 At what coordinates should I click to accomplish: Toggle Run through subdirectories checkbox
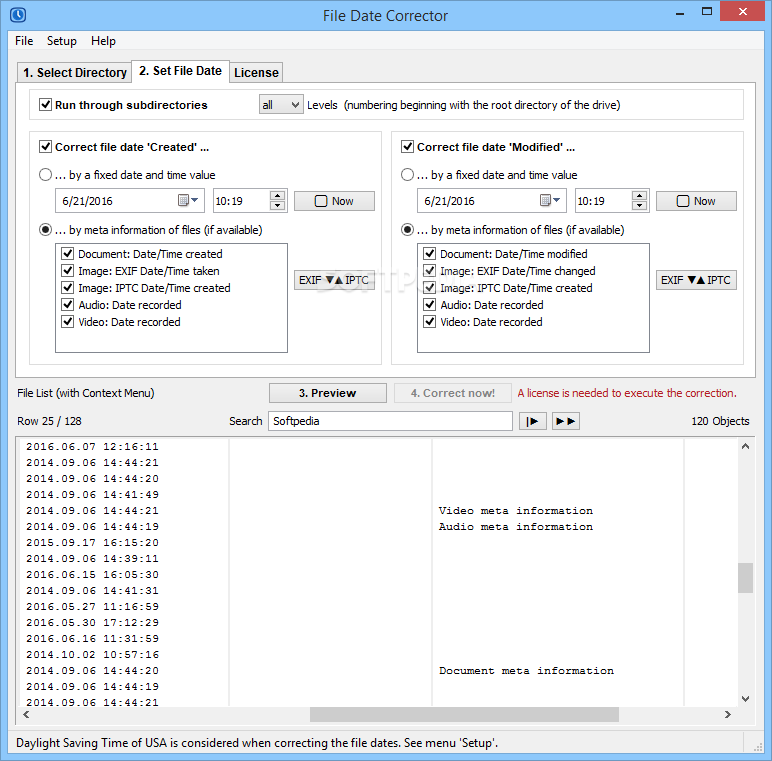tap(45, 105)
